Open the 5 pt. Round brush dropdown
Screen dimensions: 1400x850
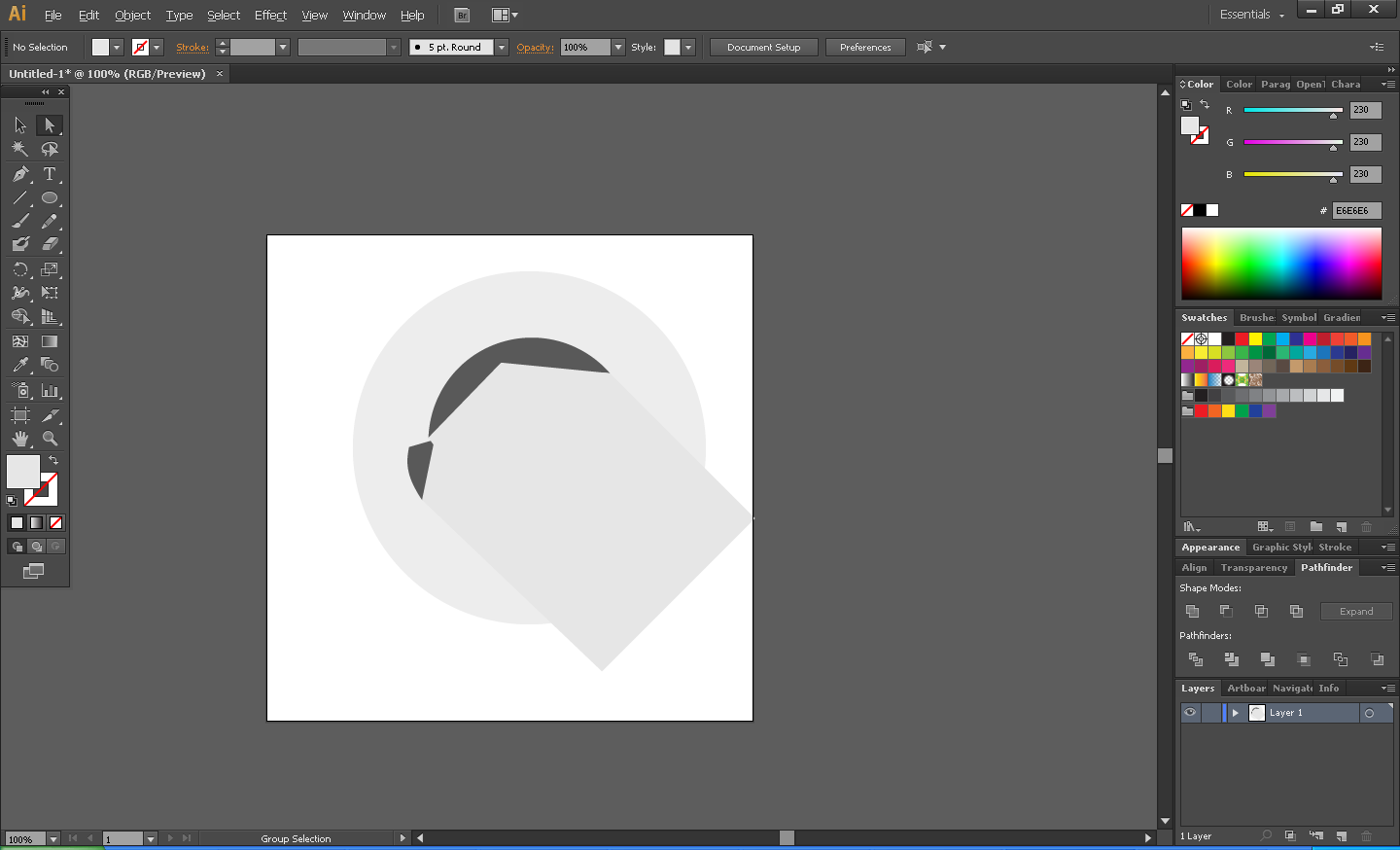point(502,47)
